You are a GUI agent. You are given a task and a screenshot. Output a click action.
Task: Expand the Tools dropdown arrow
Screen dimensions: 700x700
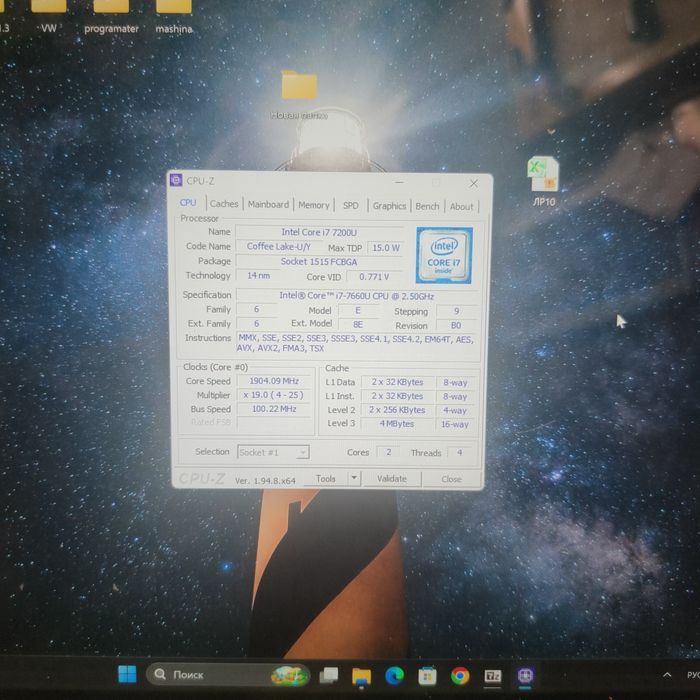click(x=354, y=479)
